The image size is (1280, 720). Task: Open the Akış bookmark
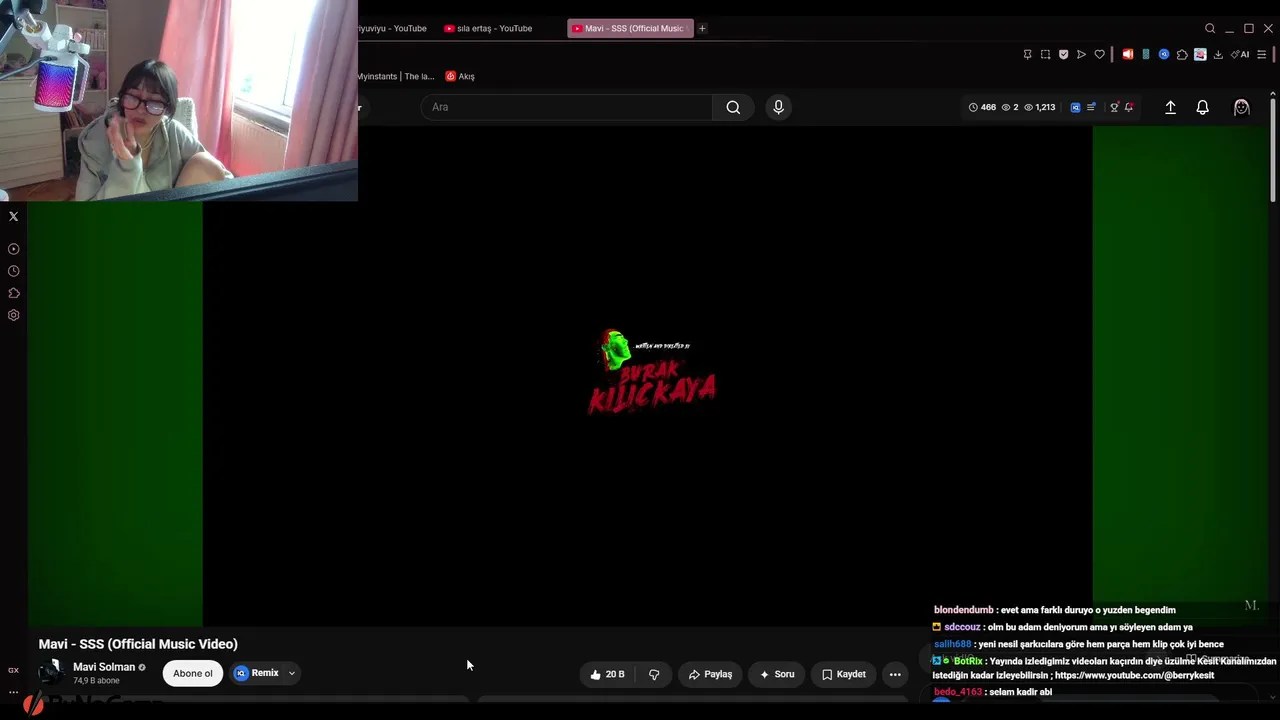click(460, 76)
